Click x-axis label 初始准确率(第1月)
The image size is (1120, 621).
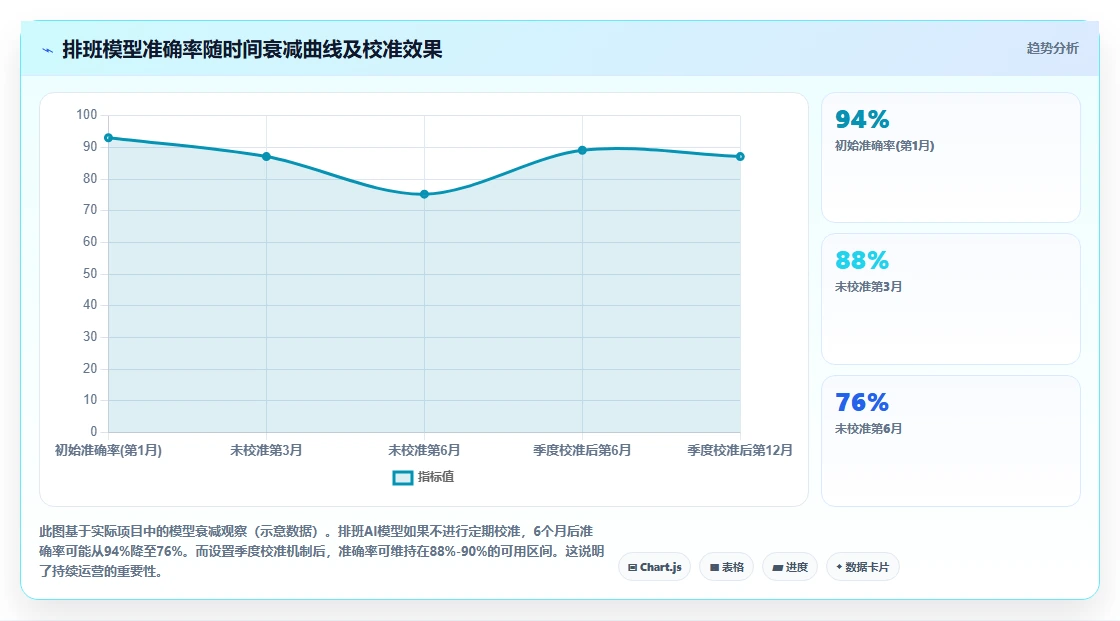tap(109, 450)
